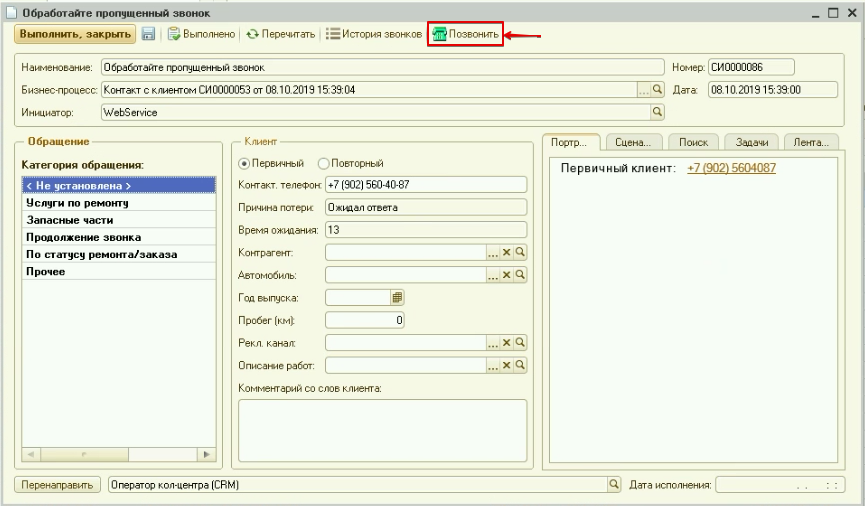Open the Контрагент selection ellipsis button
The width and height of the screenshot is (865, 506).
click(x=492, y=252)
